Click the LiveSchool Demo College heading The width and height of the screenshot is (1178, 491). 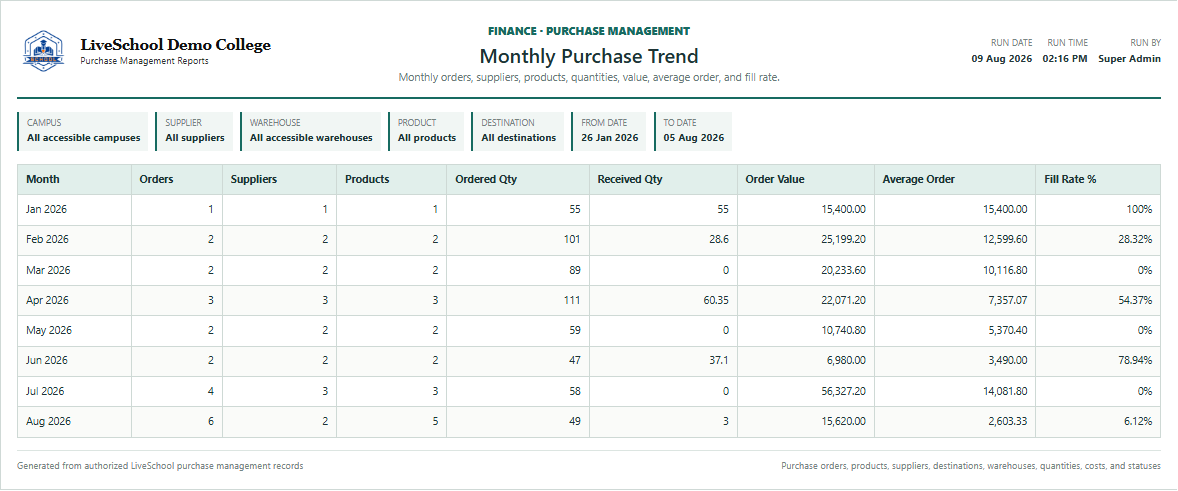pos(175,44)
